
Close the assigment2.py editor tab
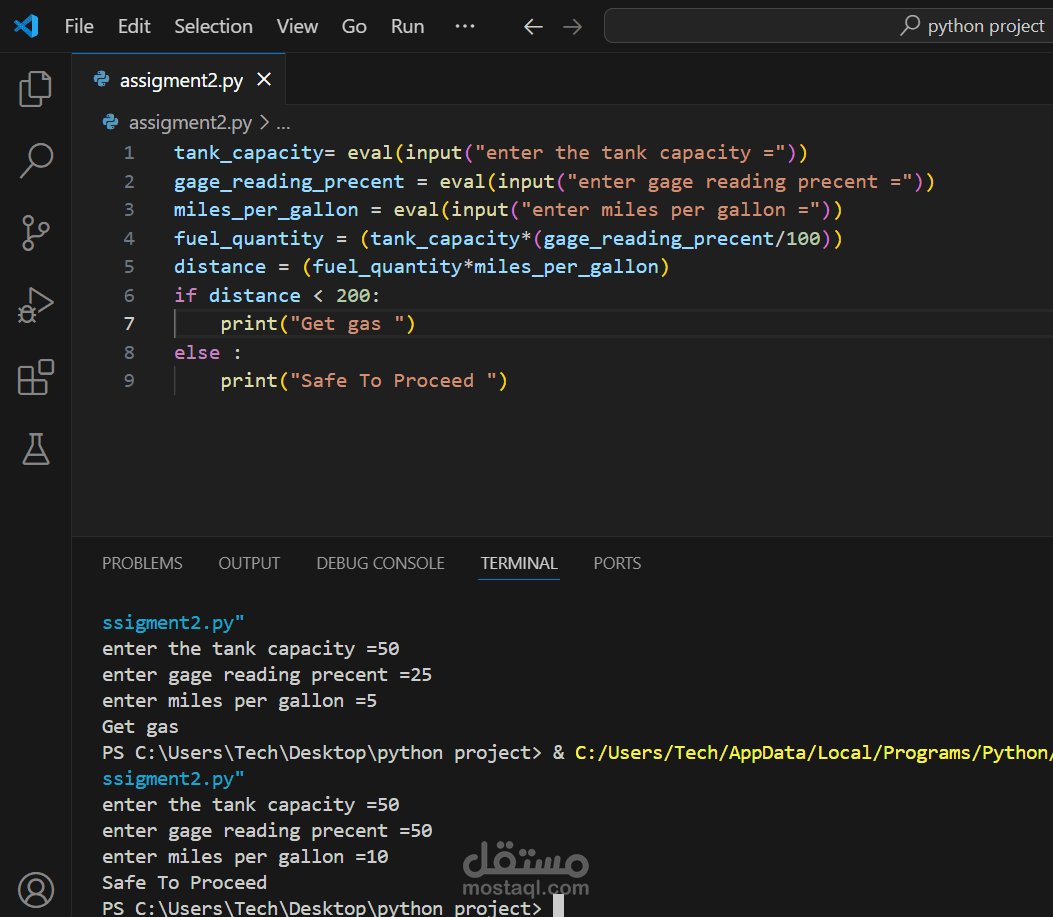(x=264, y=80)
